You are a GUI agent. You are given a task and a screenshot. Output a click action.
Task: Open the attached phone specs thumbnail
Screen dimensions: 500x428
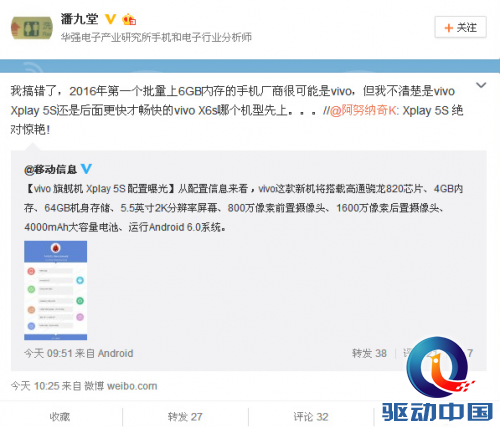[55, 290]
